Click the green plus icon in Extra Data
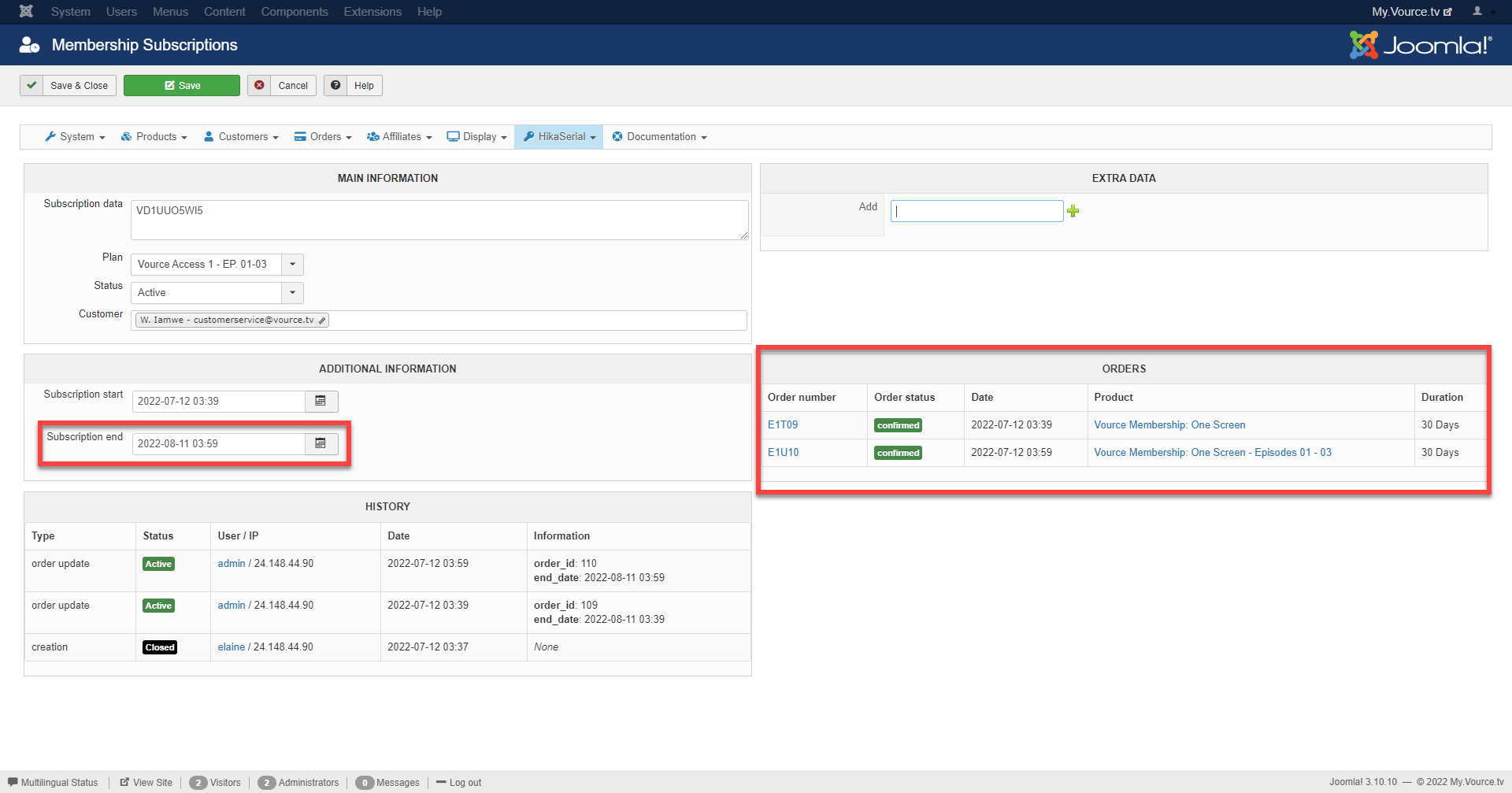Screen dimensions: 1512x793 pos(1073,211)
